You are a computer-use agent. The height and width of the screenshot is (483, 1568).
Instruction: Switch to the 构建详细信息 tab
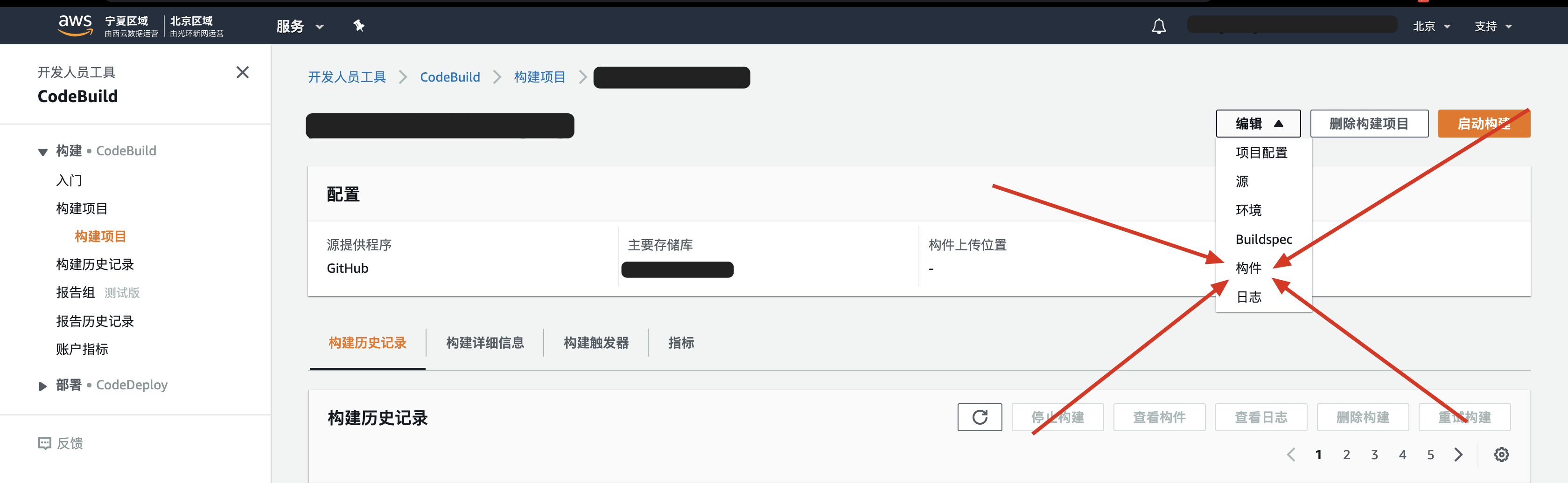(x=484, y=343)
